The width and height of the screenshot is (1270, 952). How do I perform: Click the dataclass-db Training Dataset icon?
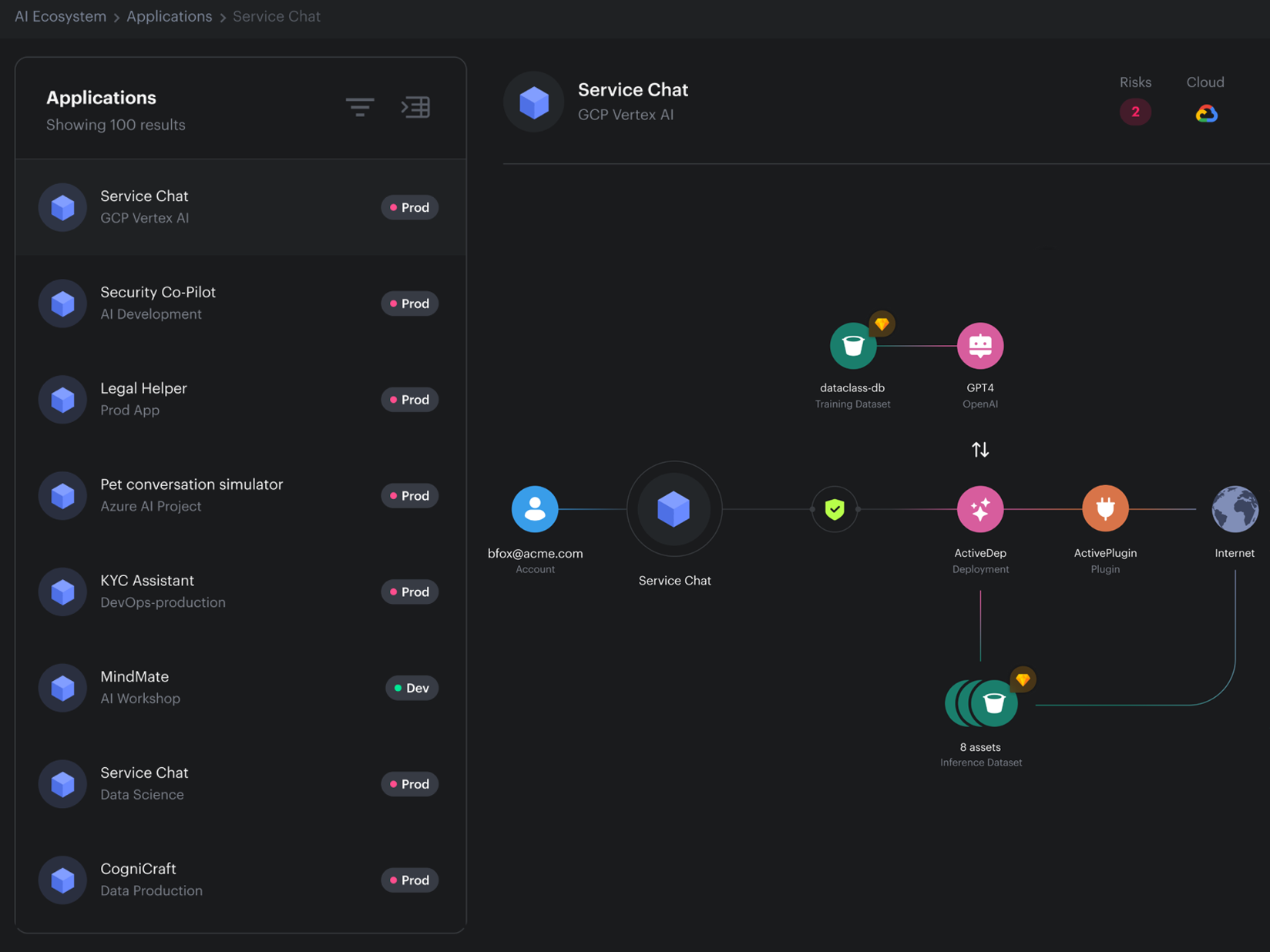click(852, 345)
